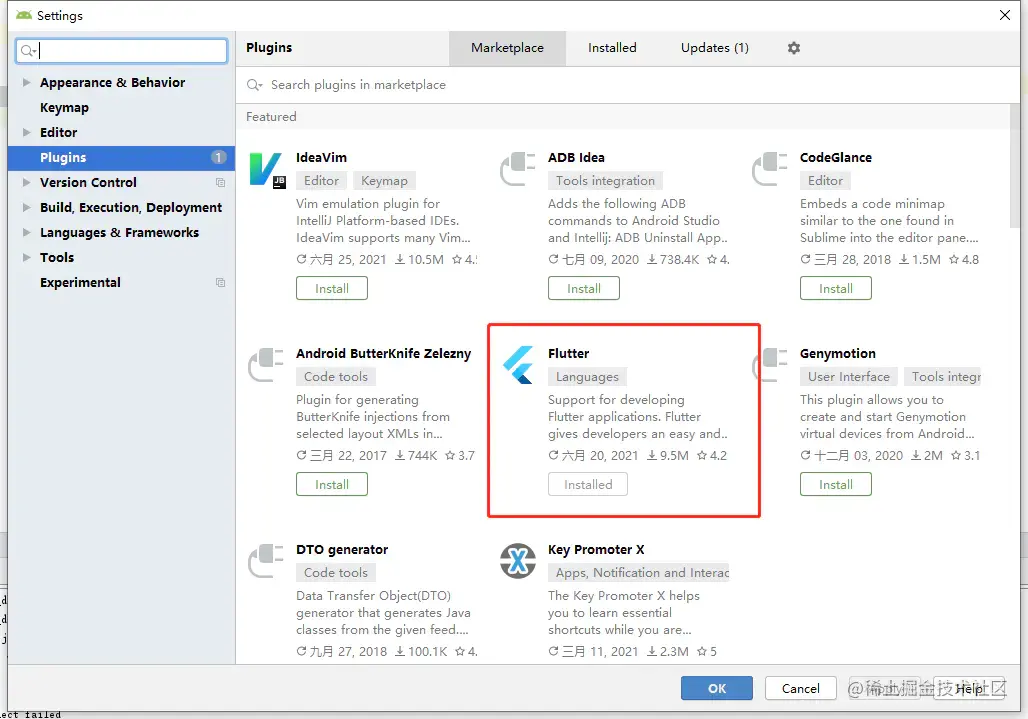Switch to the Installed tab

(x=612, y=48)
